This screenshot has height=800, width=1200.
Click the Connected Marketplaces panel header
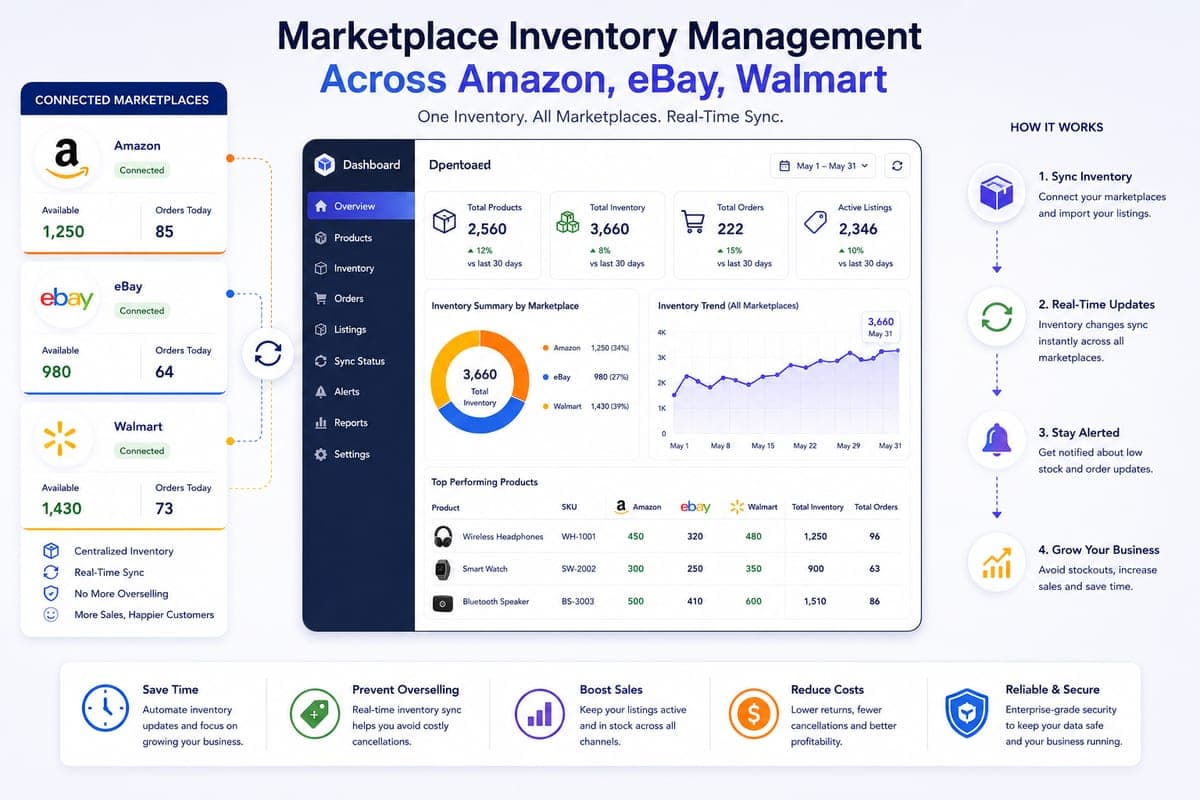pos(123,100)
